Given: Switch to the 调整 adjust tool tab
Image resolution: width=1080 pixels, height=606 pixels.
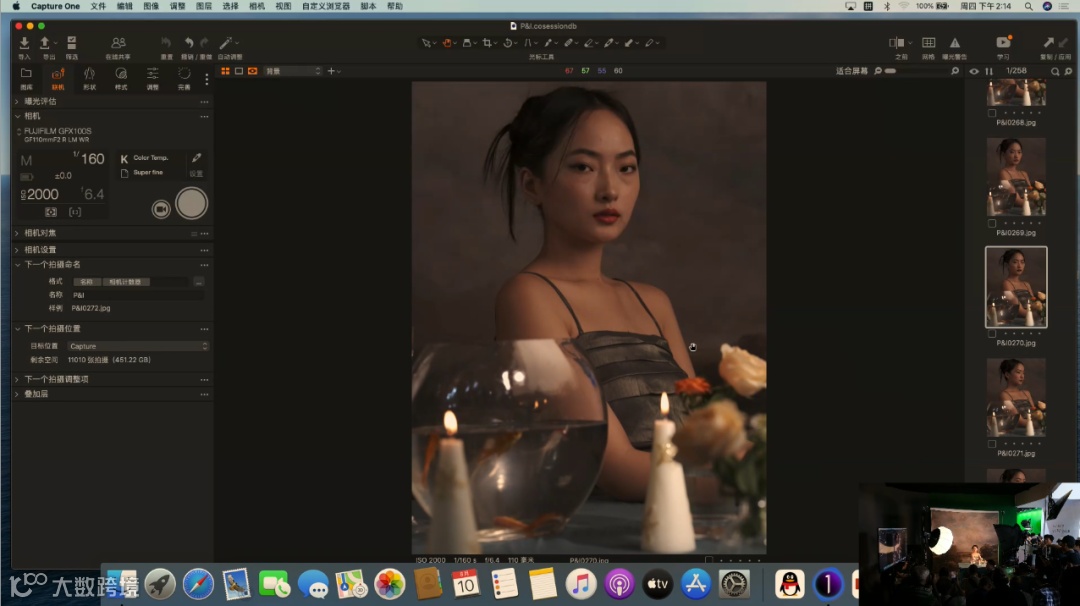Looking at the screenshot, I should 152,79.
